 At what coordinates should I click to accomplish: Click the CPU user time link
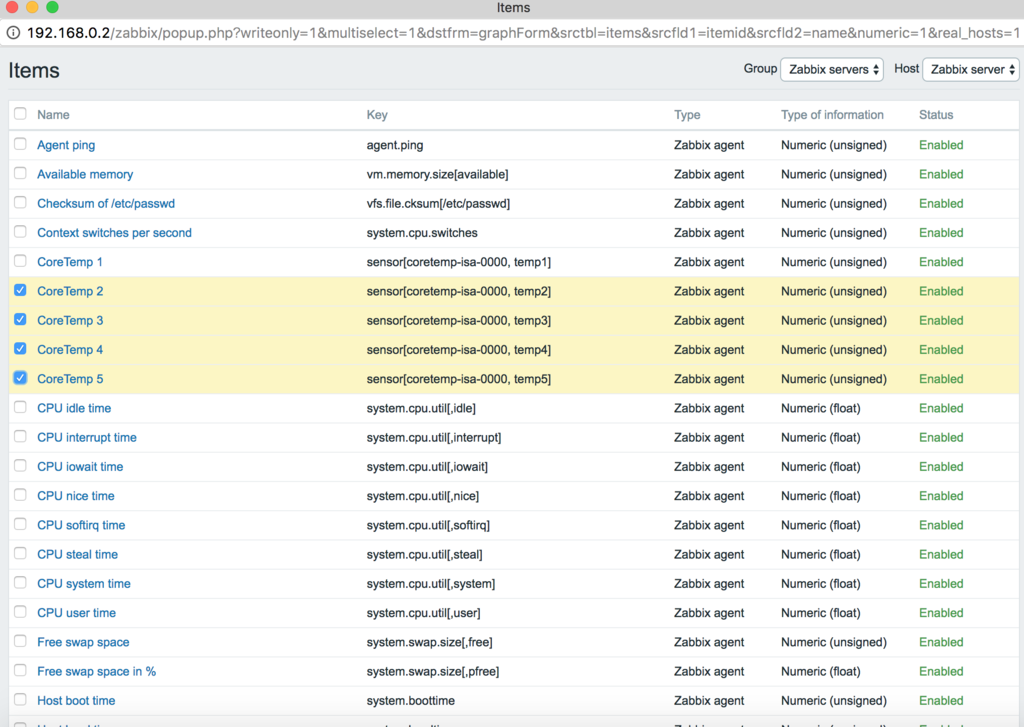pyautogui.click(x=76, y=613)
